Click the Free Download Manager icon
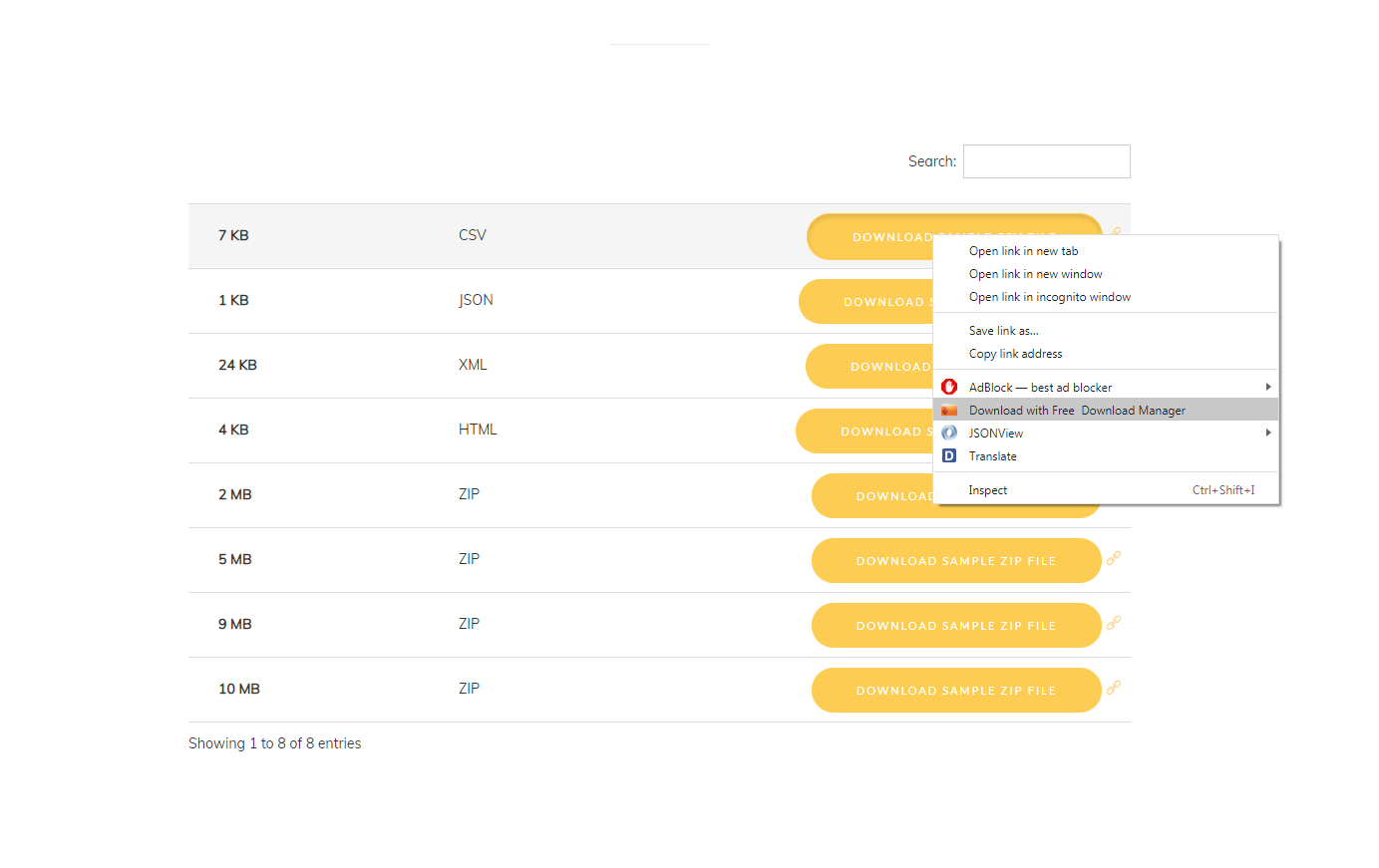The image size is (1379, 868). point(949,411)
